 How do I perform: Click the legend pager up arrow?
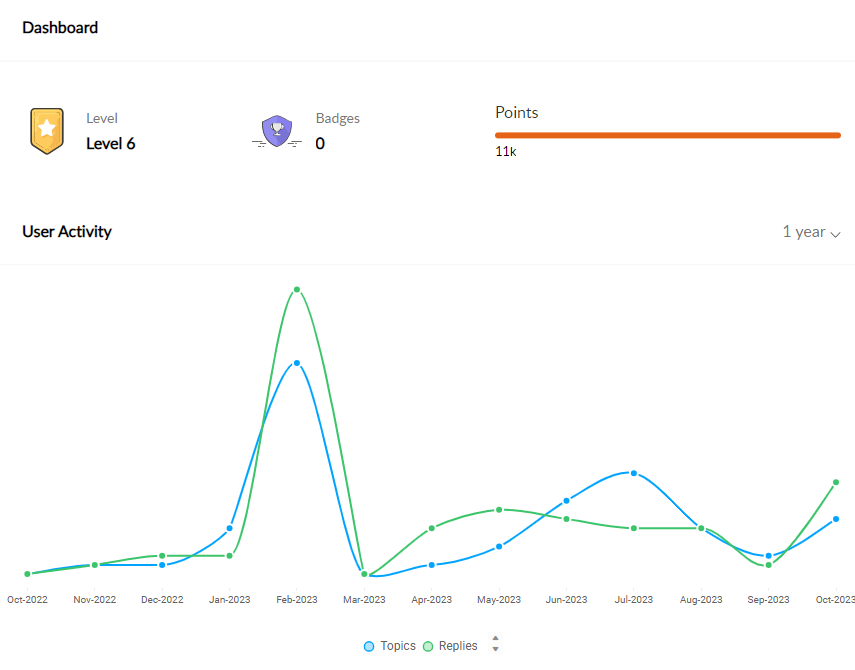click(495, 638)
